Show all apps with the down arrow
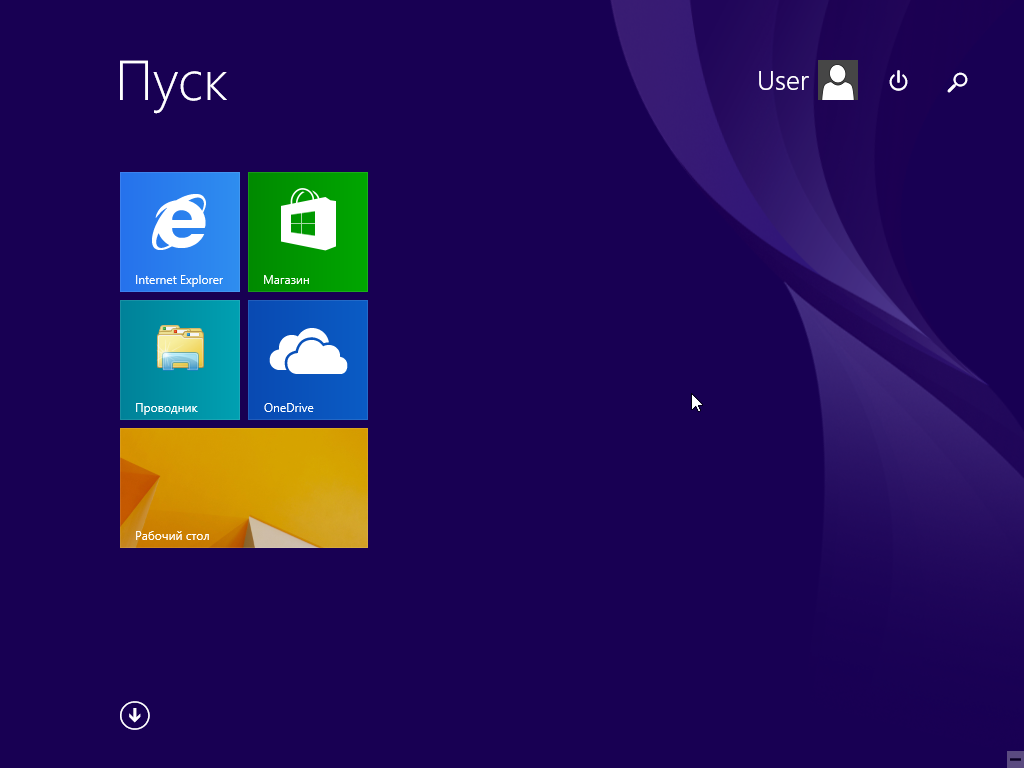Screen dimensions: 1024x768 (x=135, y=716)
